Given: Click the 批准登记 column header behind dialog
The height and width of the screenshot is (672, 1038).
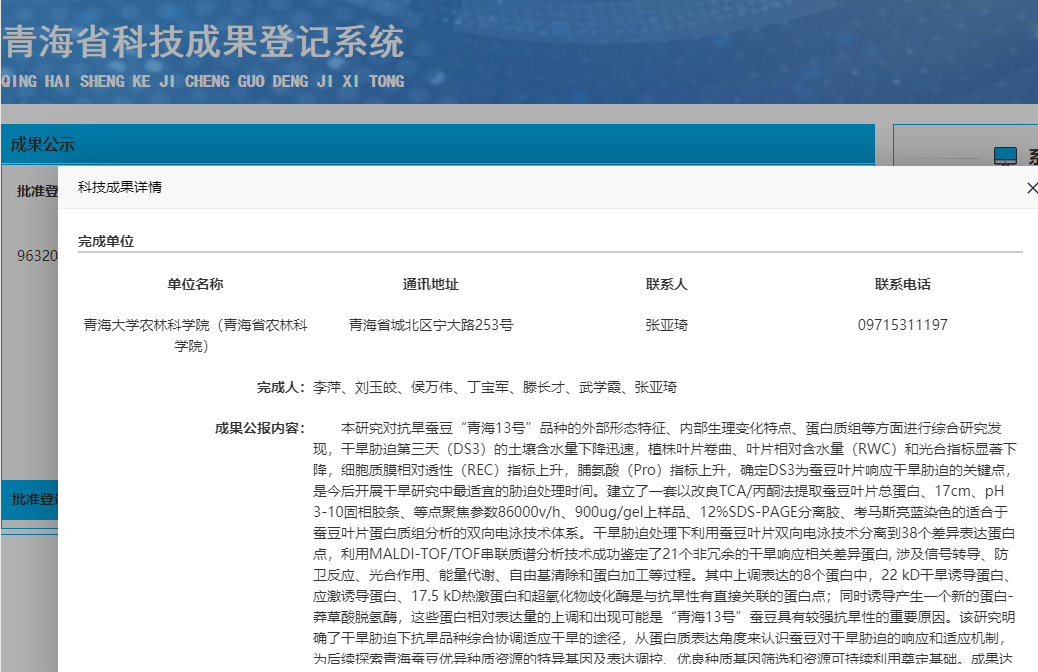Looking at the screenshot, I should [37, 191].
